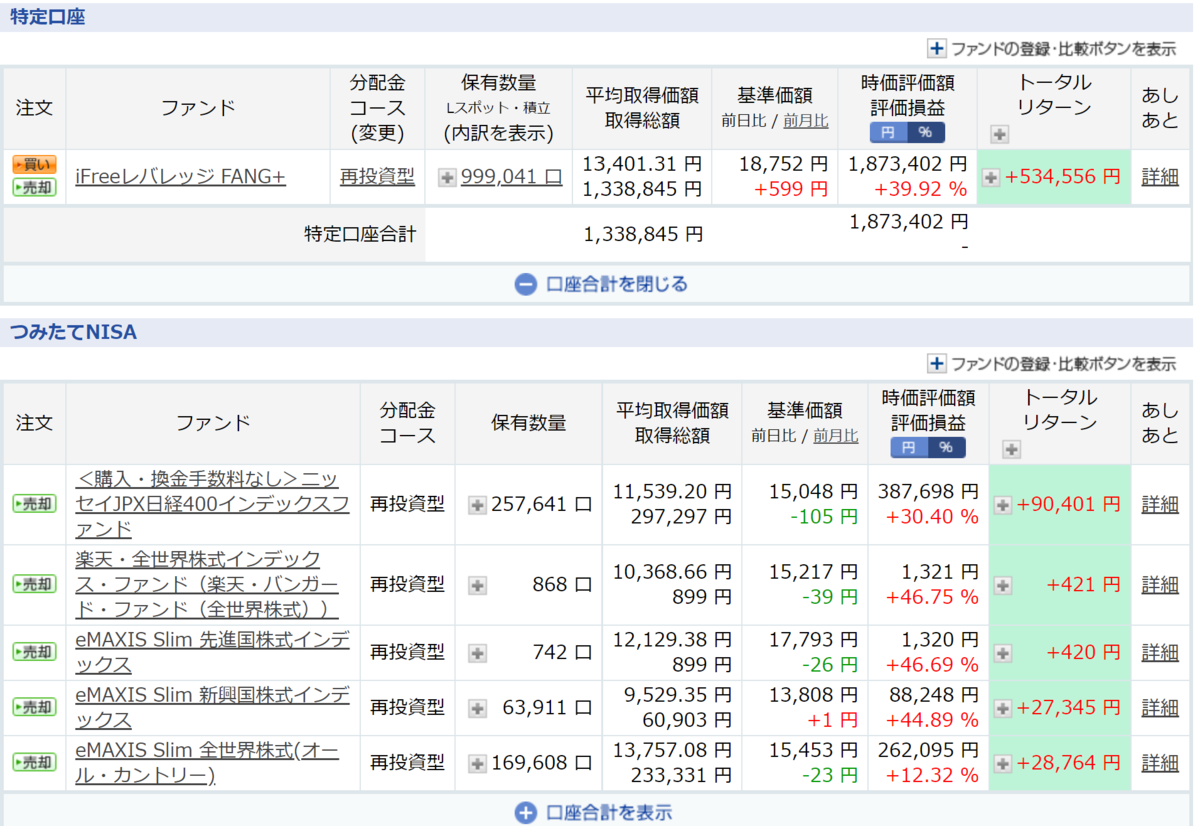1200x826 pixels.
Task: Switch 特定口座 評価損益 toggle to %
Action: click(x=926, y=133)
